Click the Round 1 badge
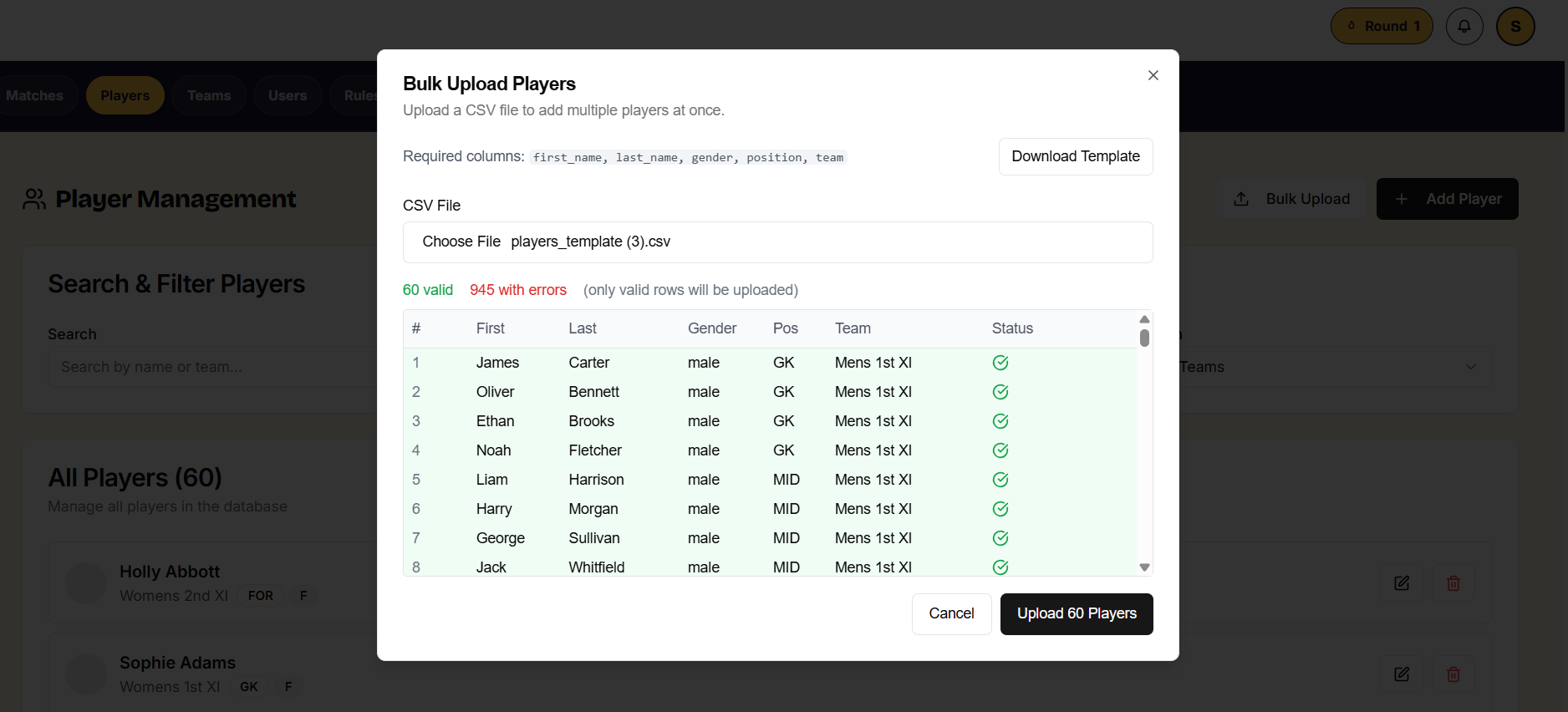The width and height of the screenshot is (1568, 712). click(x=1382, y=27)
